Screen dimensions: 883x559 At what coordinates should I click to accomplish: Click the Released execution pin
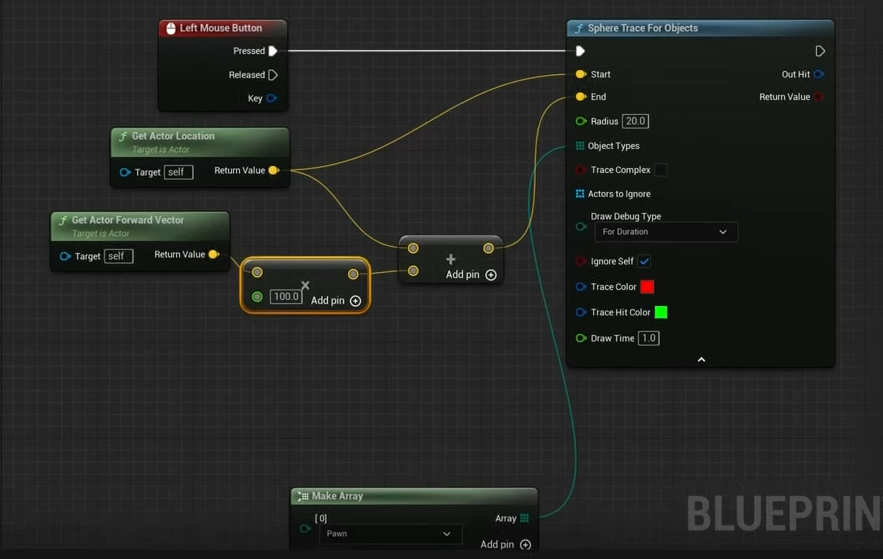273,75
